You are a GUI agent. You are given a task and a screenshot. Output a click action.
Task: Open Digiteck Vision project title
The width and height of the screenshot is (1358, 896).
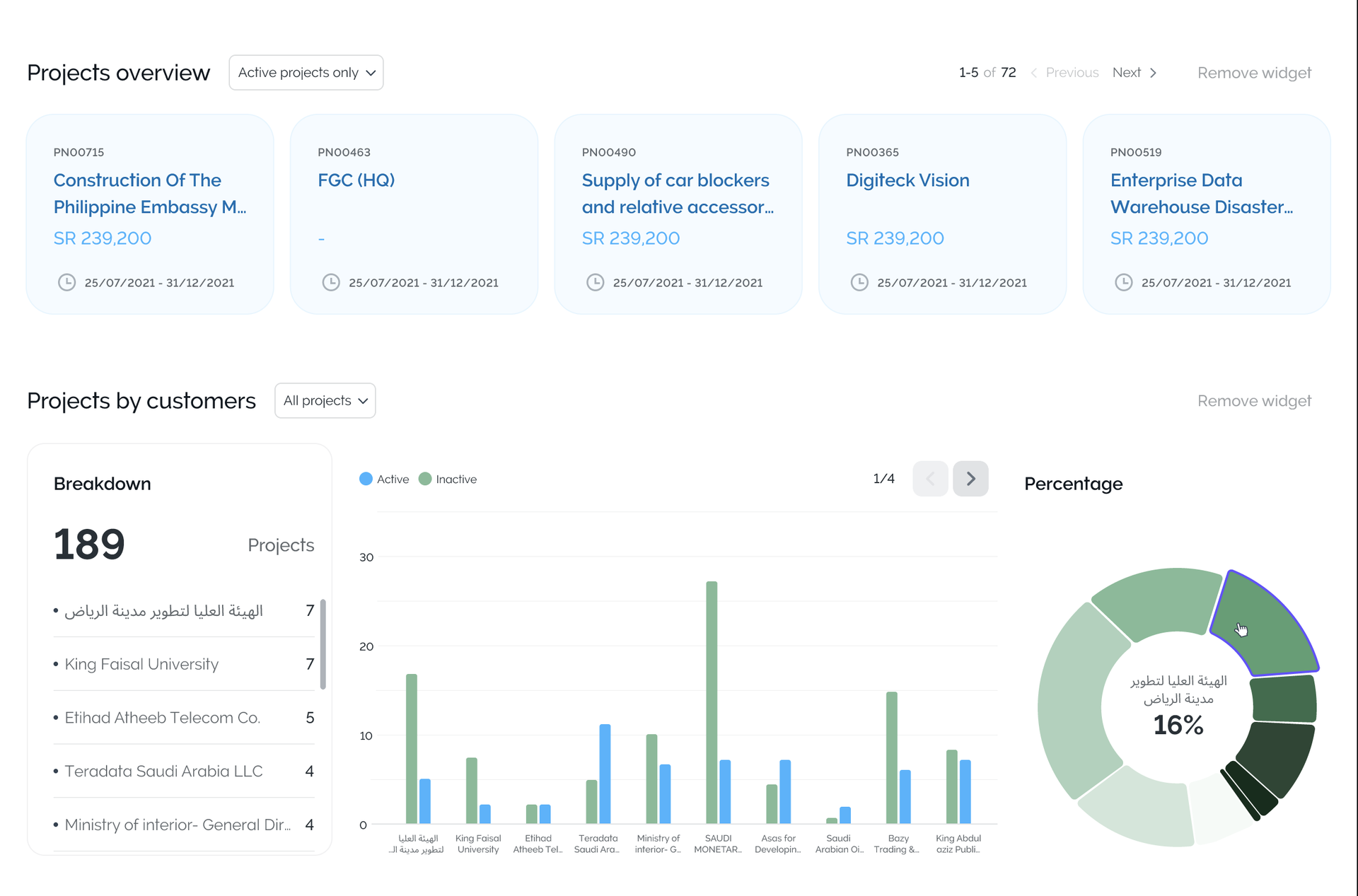coord(907,180)
